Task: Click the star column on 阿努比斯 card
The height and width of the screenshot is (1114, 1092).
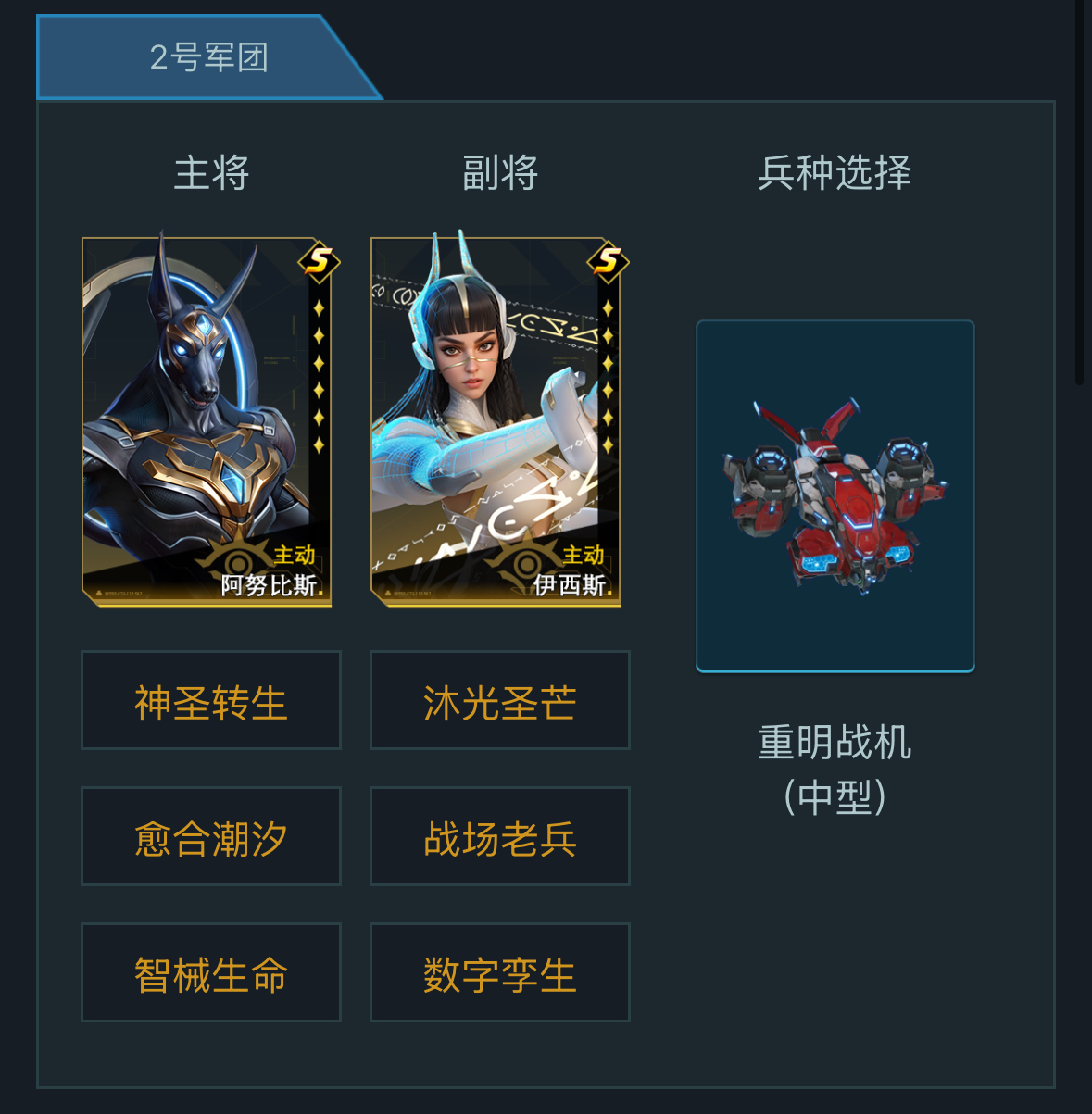Action: click(x=319, y=377)
